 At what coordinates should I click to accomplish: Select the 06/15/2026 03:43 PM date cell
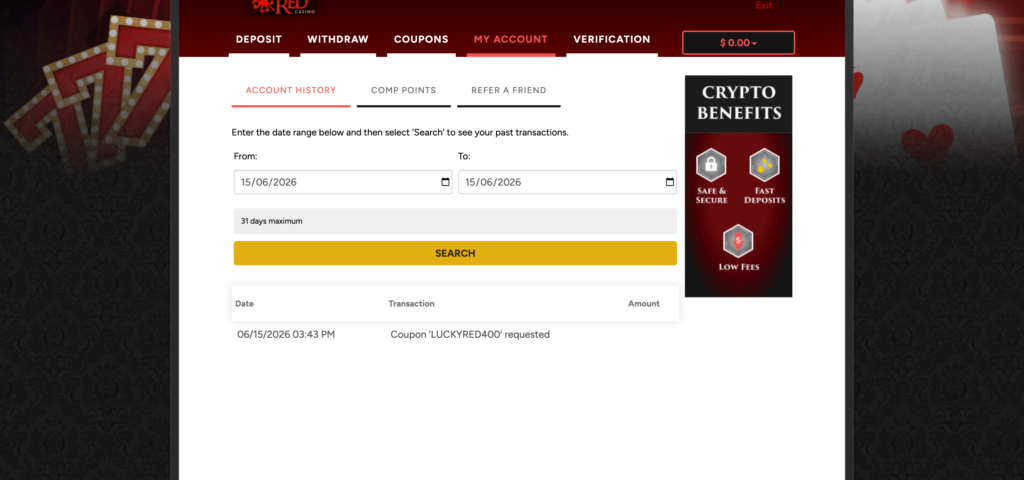point(286,334)
